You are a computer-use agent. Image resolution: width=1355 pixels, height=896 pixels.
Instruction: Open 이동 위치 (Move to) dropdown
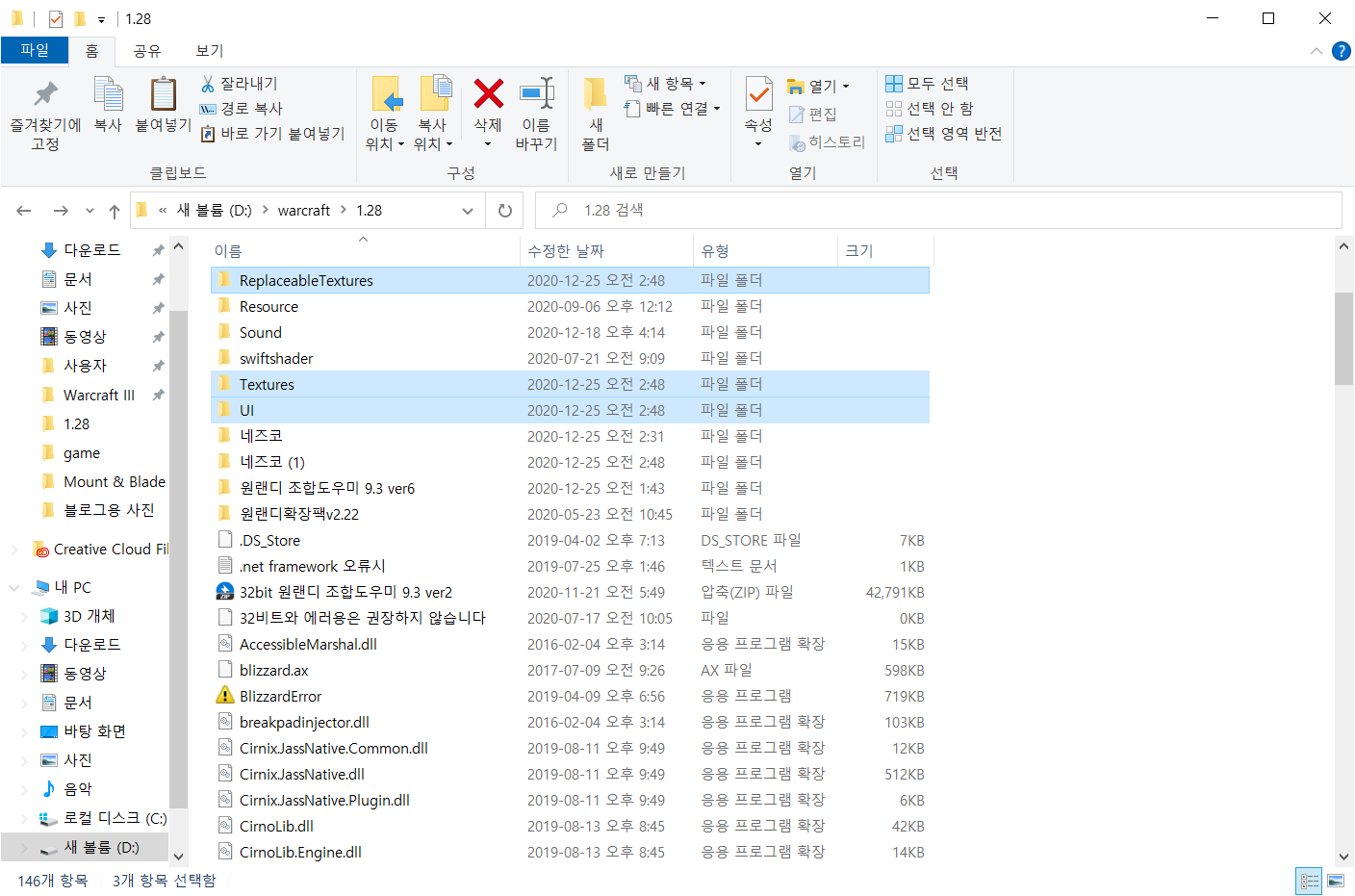coord(384,135)
